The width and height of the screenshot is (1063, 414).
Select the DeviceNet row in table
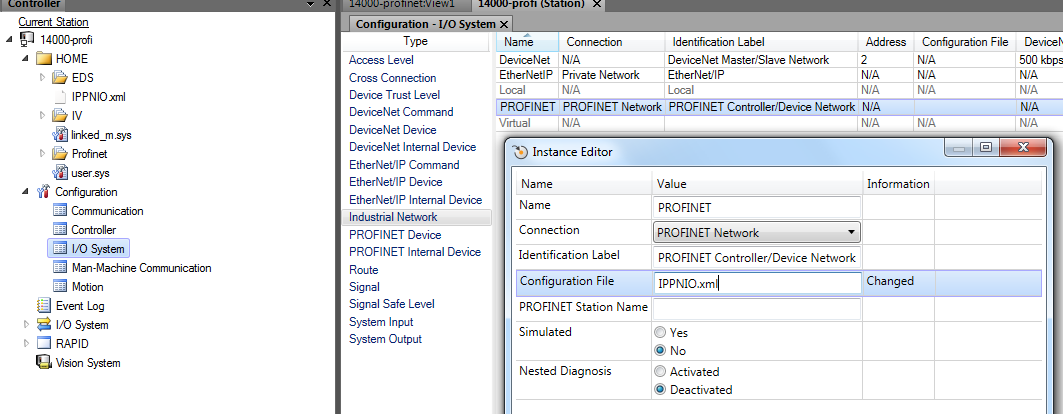click(525, 60)
